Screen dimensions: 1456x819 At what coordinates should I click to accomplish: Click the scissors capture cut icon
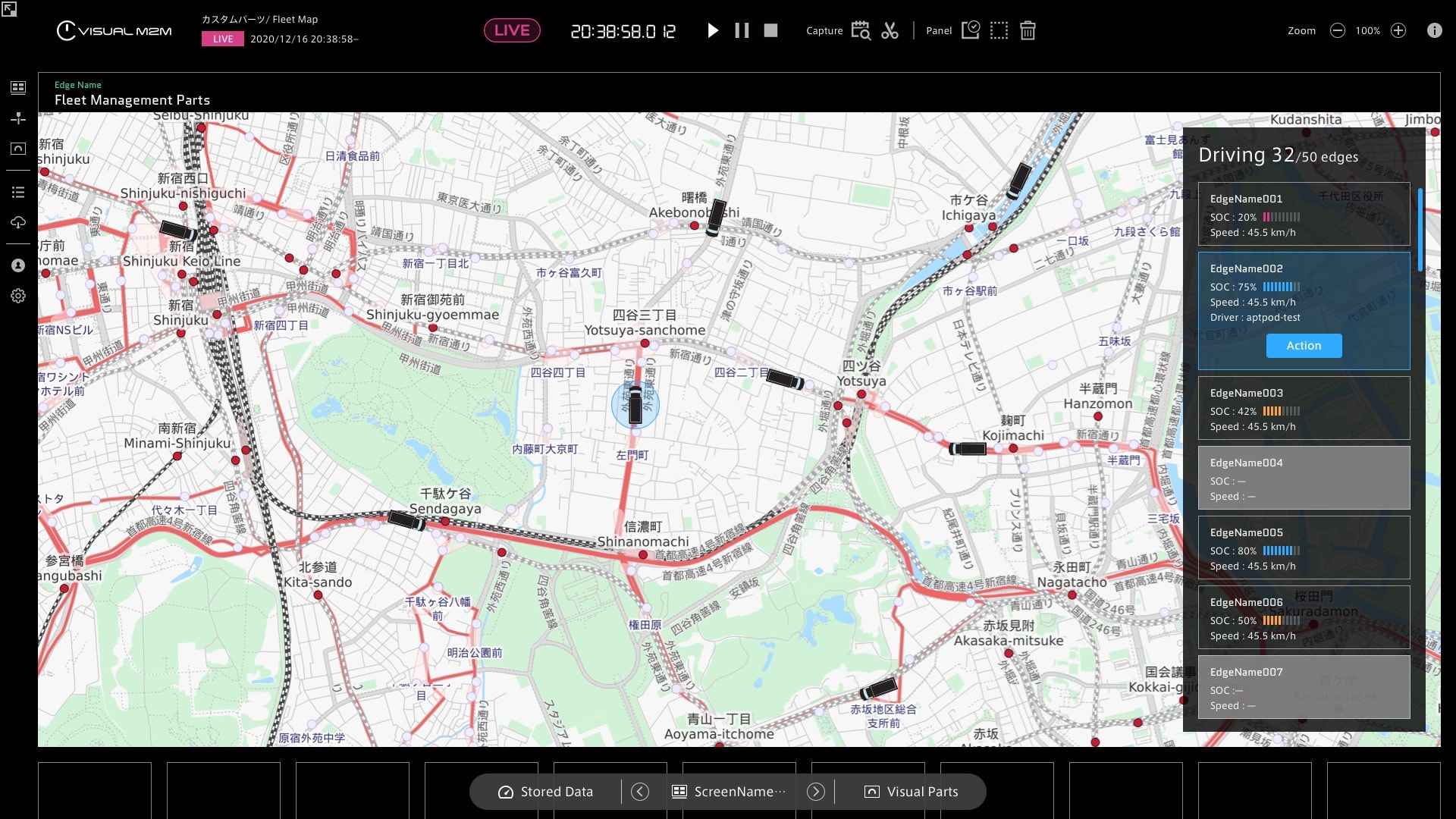890,30
